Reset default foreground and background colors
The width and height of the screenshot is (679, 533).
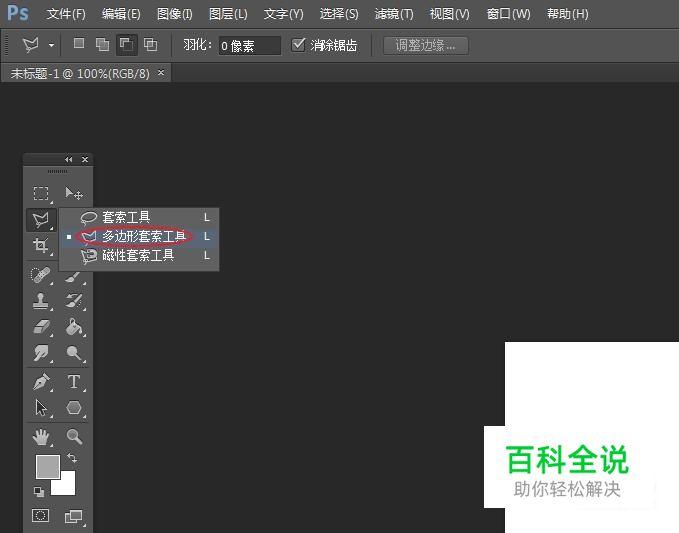[x=39, y=491]
